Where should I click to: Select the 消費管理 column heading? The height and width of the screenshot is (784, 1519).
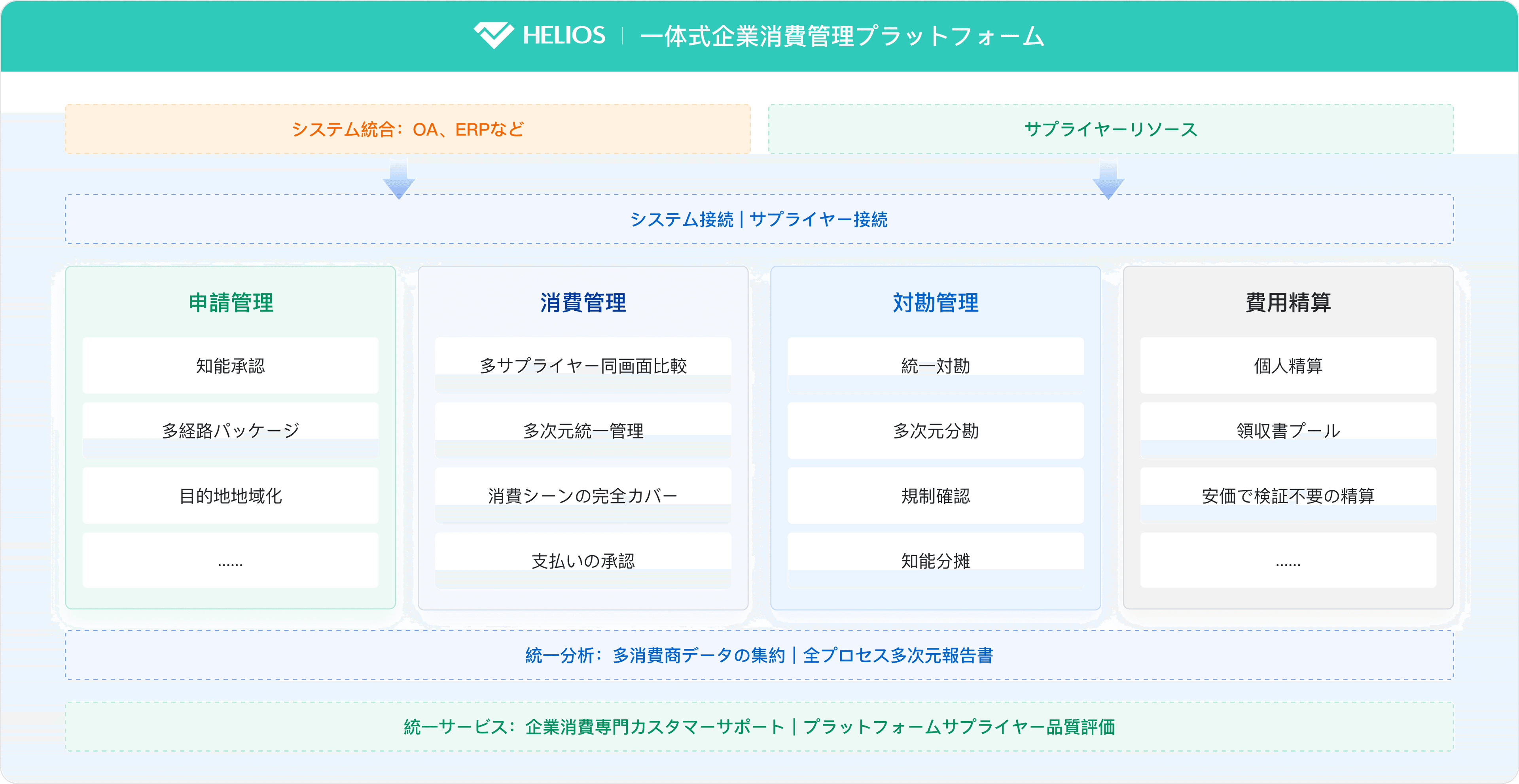583,302
